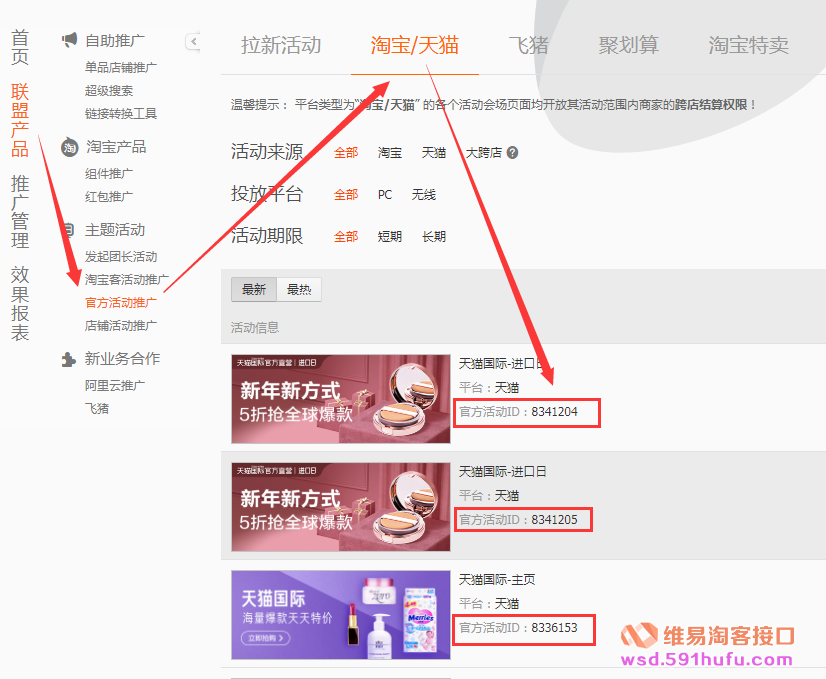Open 发起团长活动 in the sidebar
This screenshot has width=826, height=679.
[121, 257]
